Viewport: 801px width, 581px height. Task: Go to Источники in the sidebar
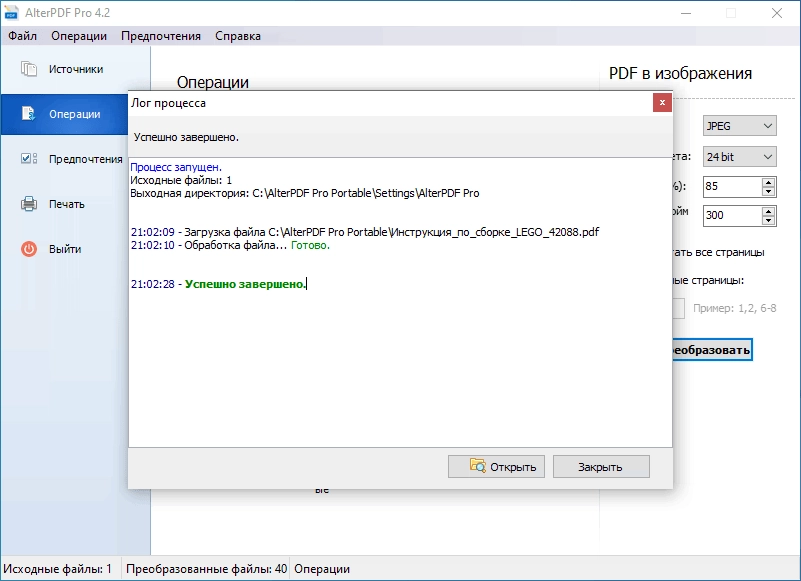click(76, 69)
